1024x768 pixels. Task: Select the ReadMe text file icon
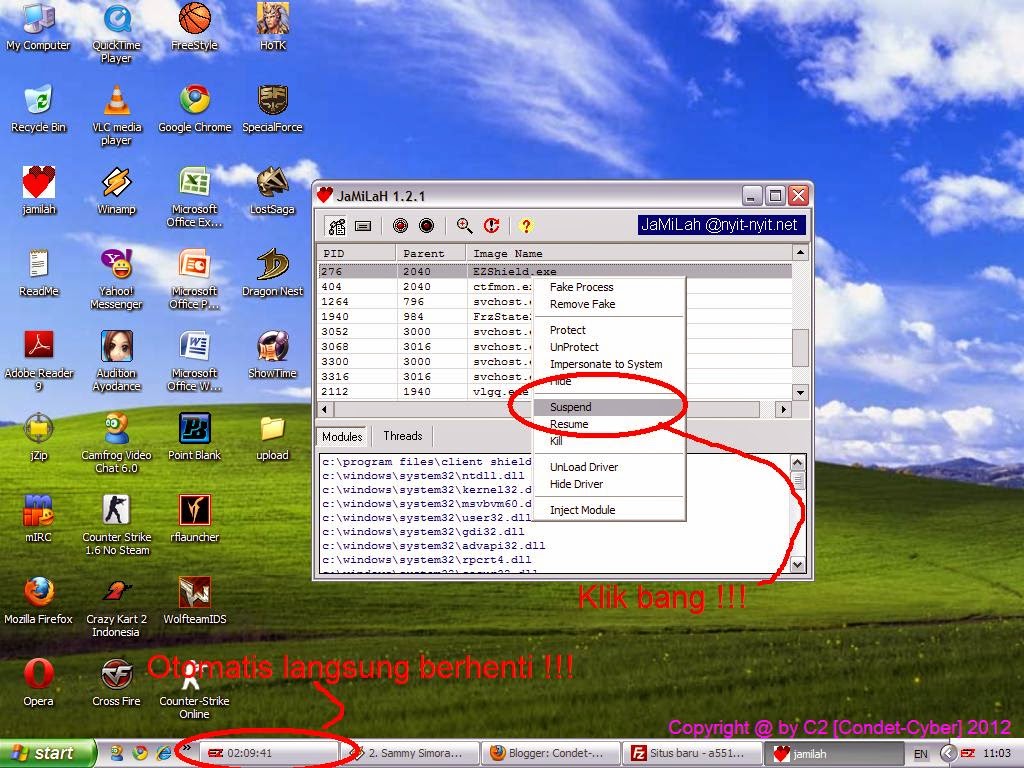[38, 273]
